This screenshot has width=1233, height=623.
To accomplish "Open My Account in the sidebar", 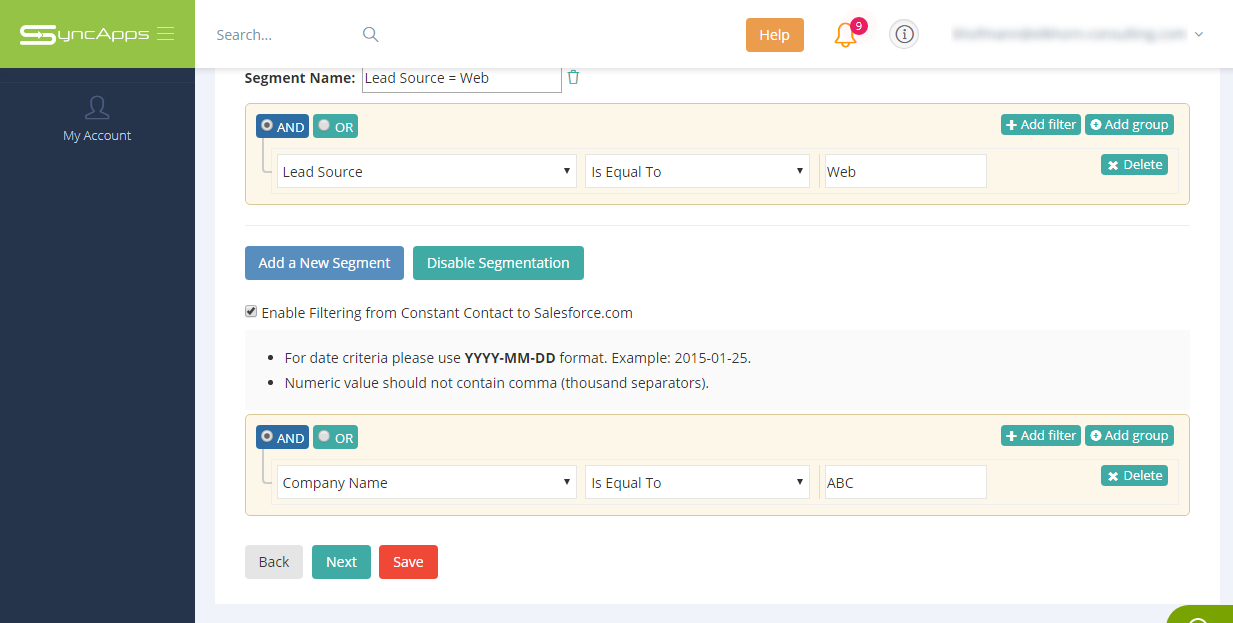I will point(97,119).
